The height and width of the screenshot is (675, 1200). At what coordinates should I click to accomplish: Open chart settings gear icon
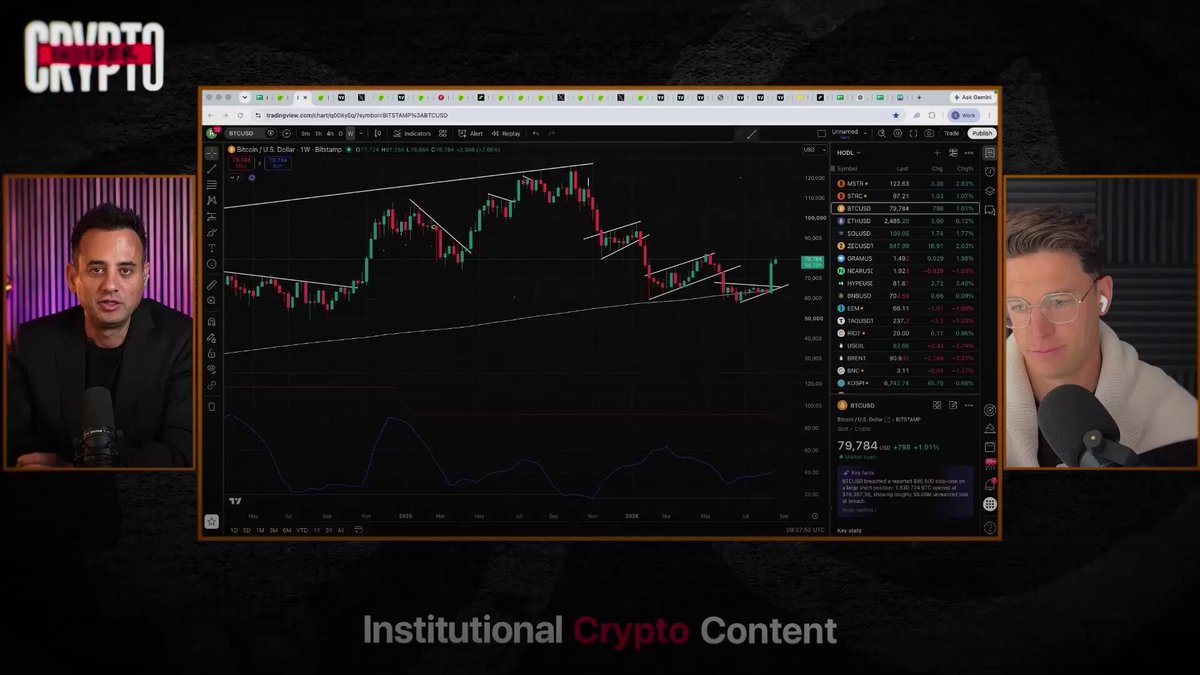click(x=897, y=133)
